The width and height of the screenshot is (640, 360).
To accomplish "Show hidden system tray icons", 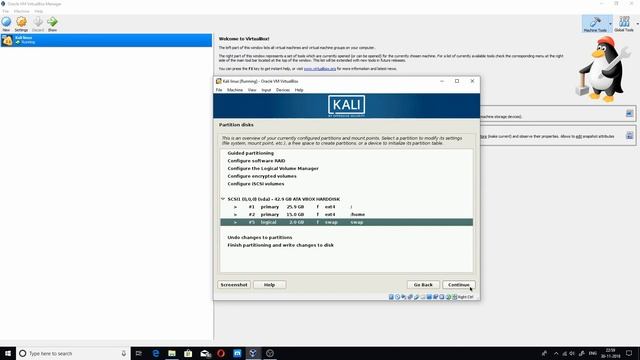I will click(556, 353).
